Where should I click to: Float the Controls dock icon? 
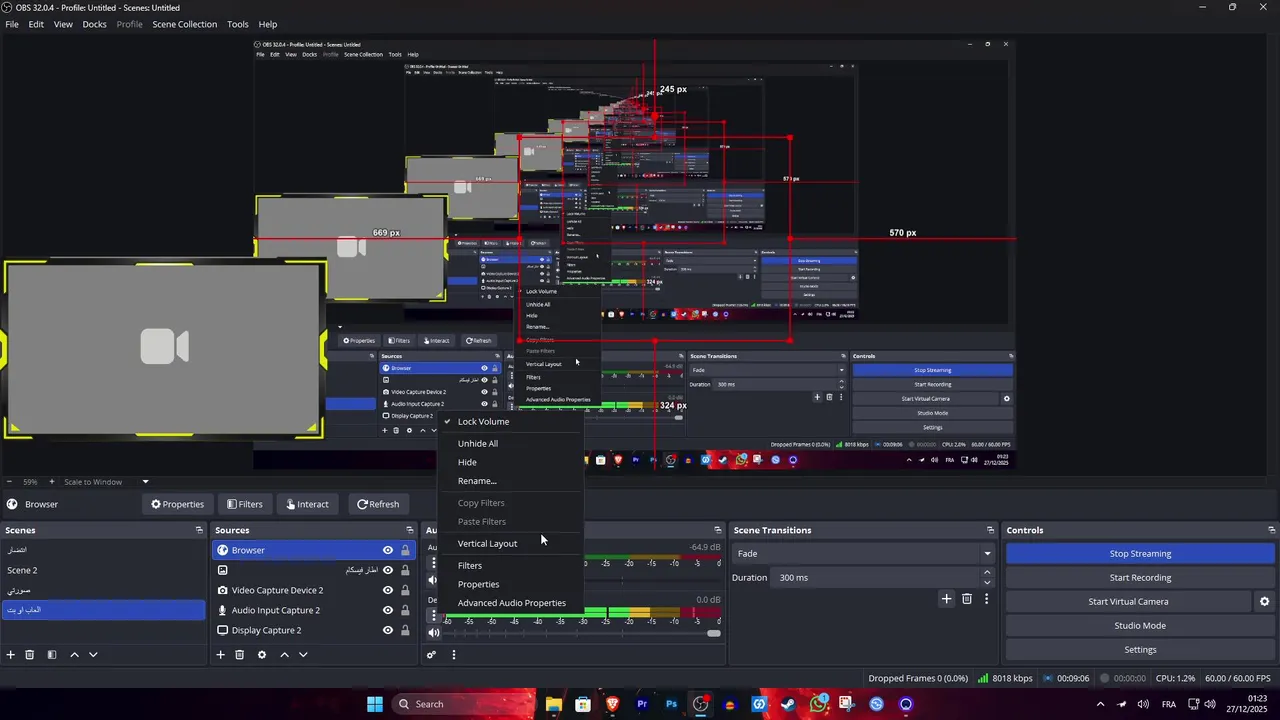[x=1271, y=530]
